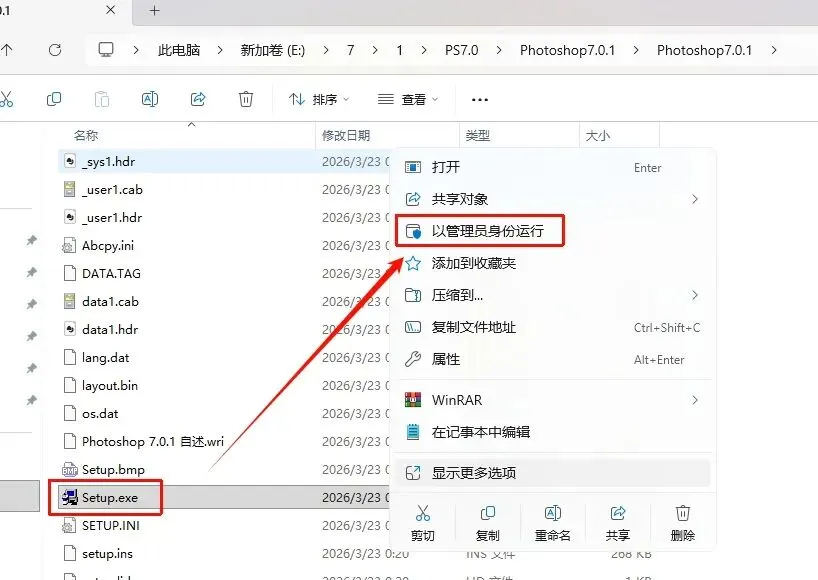Click the Abcpy.ini settings file icon

click(x=69, y=245)
